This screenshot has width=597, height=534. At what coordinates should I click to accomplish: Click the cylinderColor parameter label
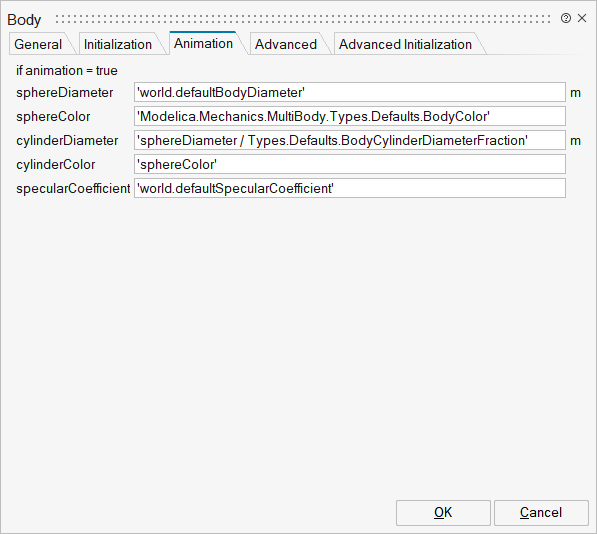pyautogui.click(x=56, y=164)
